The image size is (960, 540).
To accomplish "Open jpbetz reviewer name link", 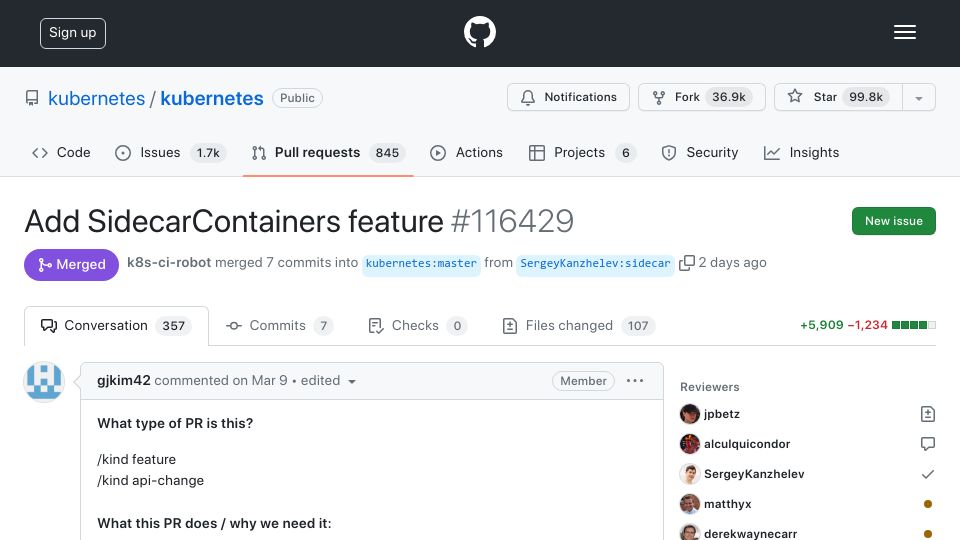I will 722,414.
